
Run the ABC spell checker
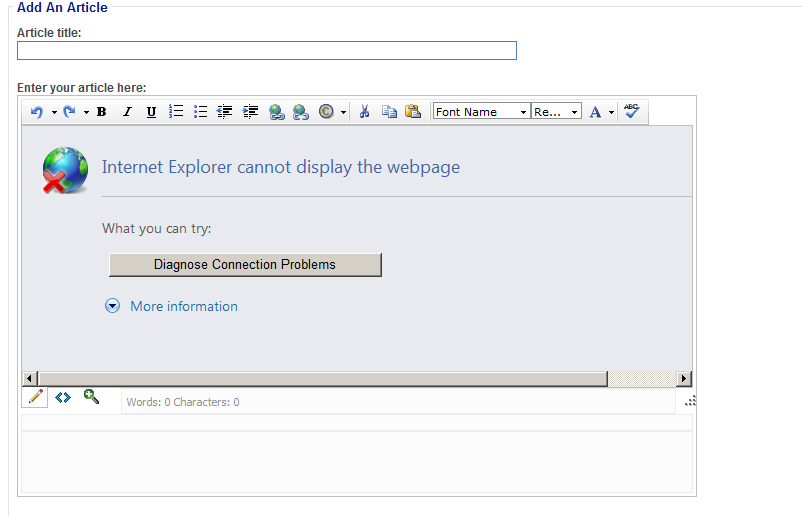coord(632,111)
